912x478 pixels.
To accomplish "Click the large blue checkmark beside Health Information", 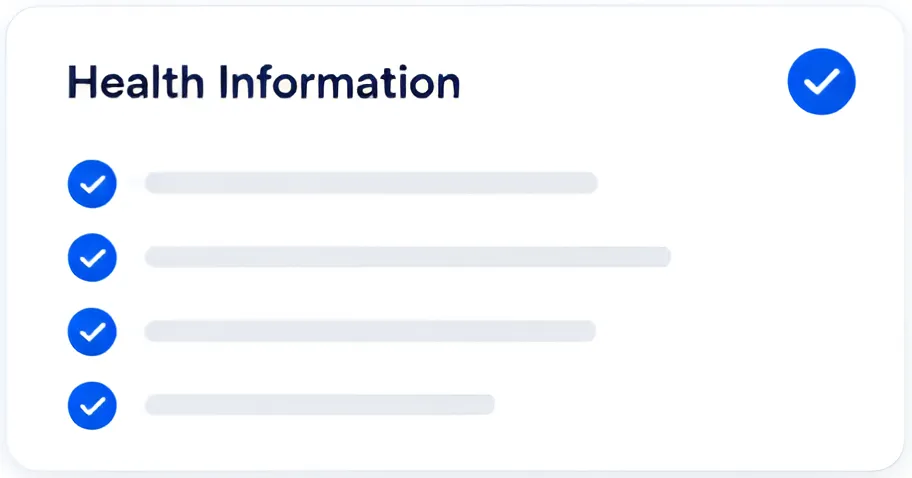I will [x=821, y=81].
